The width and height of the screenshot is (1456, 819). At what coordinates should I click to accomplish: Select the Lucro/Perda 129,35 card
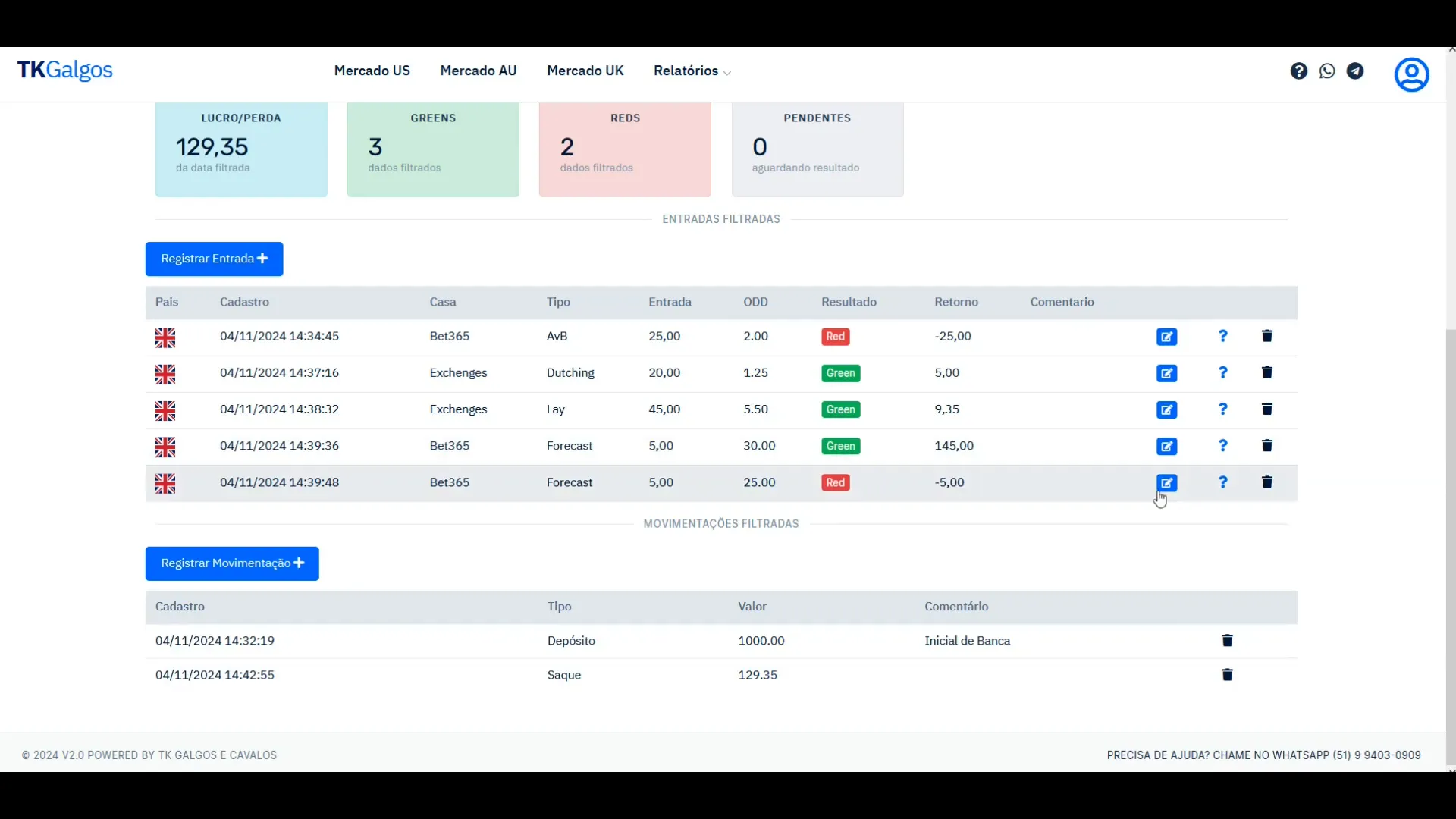tap(241, 149)
